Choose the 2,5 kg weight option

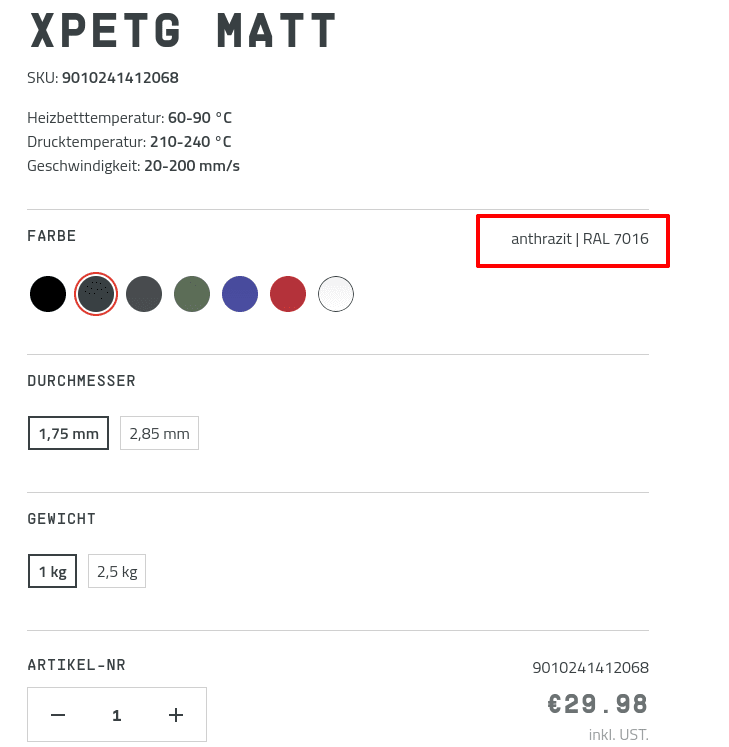click(x=117, y=572)
